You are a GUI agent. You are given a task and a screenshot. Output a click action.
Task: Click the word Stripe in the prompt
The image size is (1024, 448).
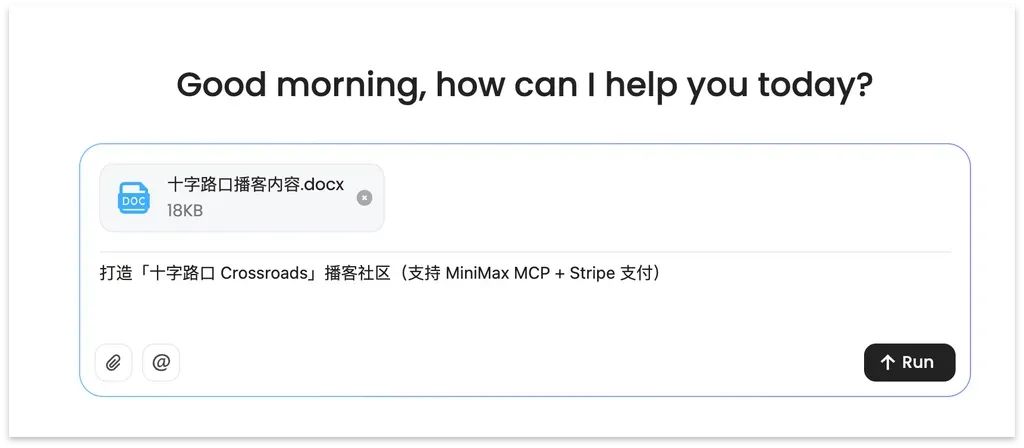tap(592, 273)
